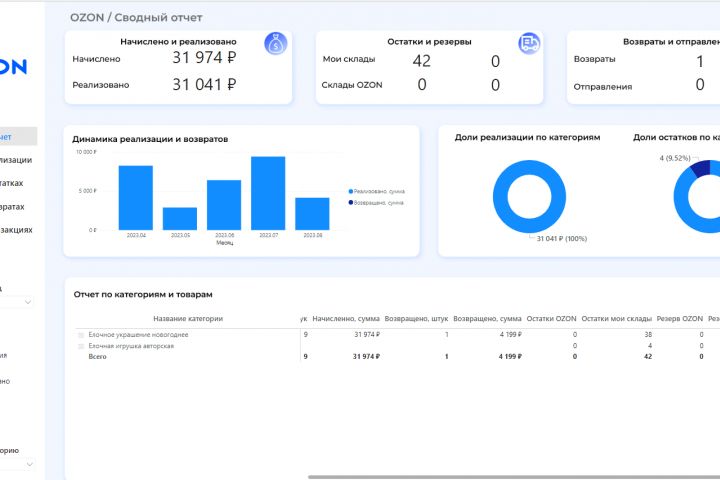720x480 pixels.
Task: Sort by the 'Резерв OZON' column header
Action: (680, 318)
